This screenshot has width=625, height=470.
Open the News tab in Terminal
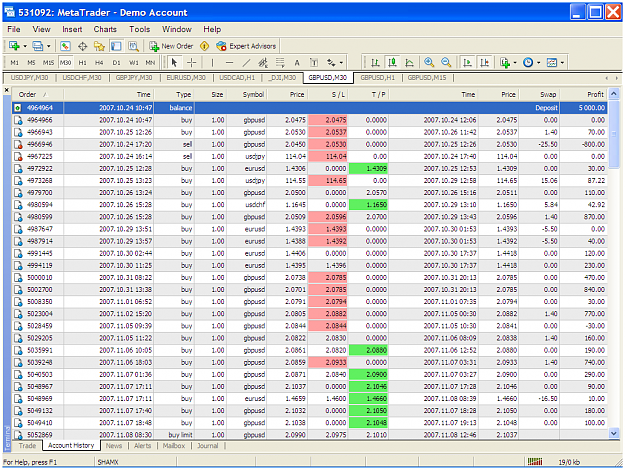click(x=114, y=446)
